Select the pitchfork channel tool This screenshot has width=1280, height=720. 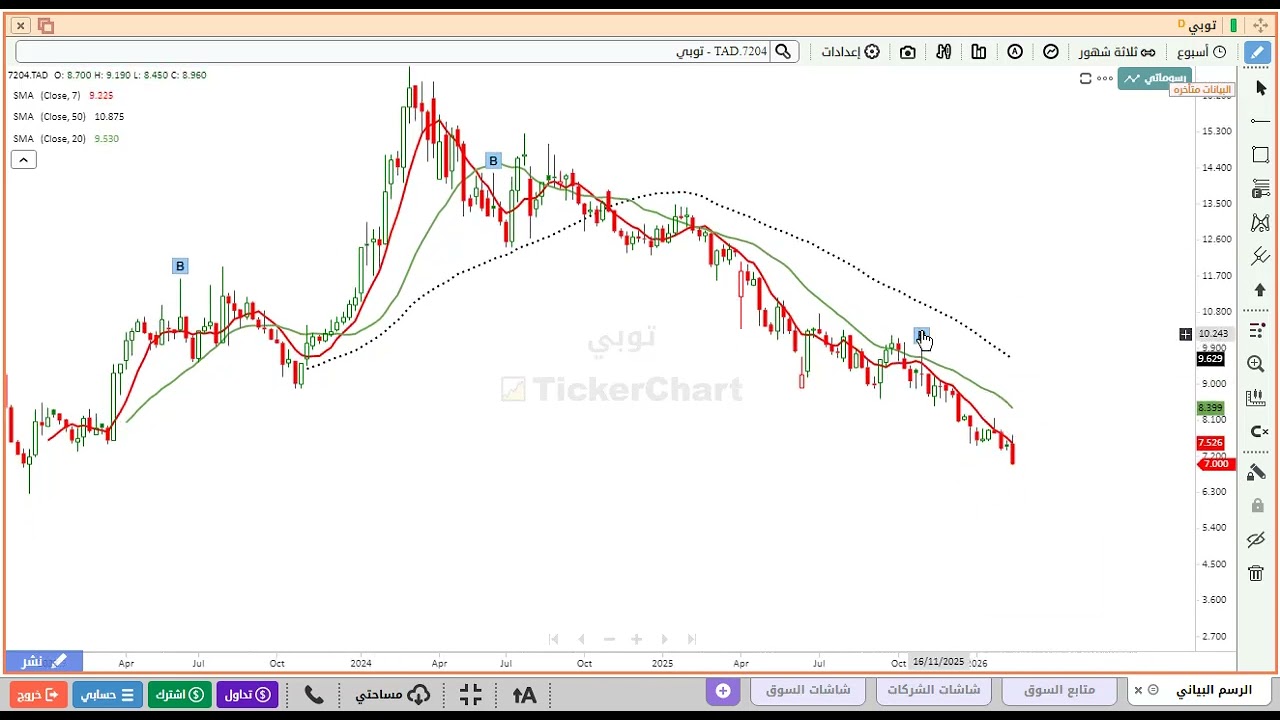click(1260, 257)
